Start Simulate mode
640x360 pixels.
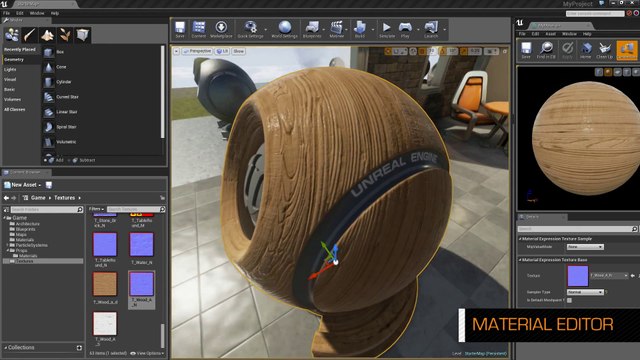pyautogui.click(x=387, y=29)
